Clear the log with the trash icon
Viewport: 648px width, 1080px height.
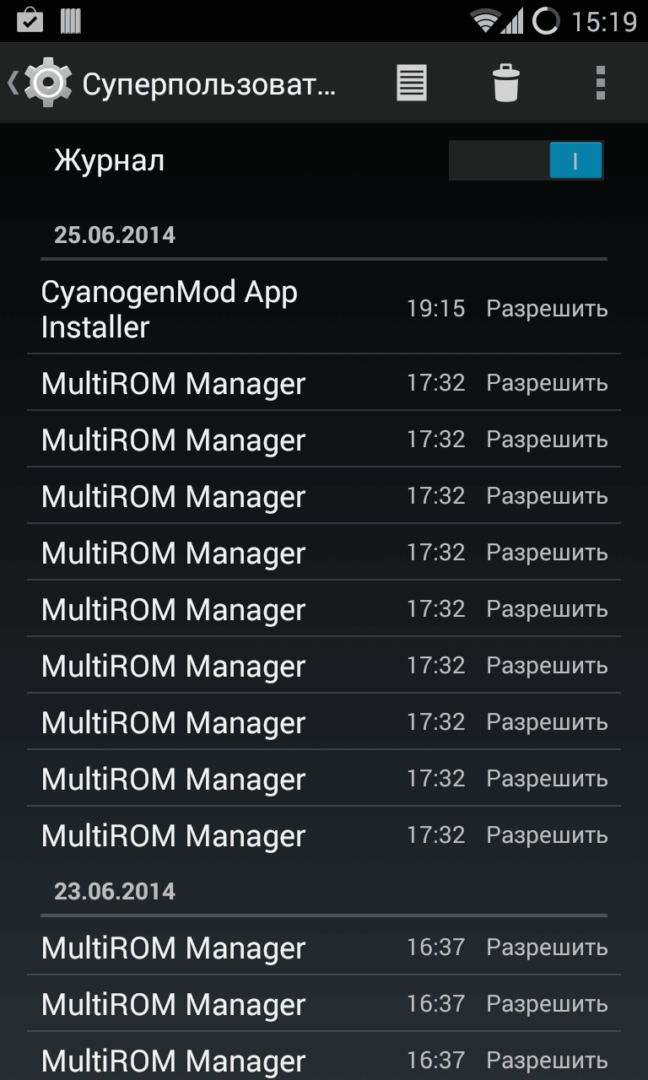point(505,83)
